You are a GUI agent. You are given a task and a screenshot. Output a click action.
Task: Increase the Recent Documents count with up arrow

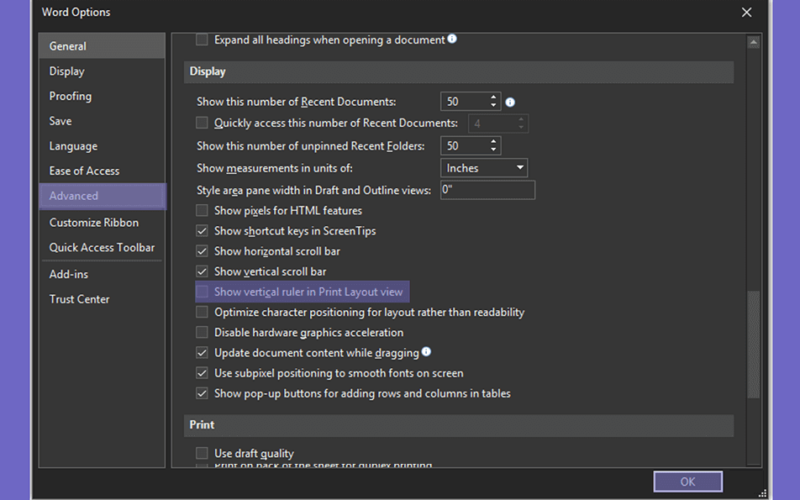tap(493, 97)
